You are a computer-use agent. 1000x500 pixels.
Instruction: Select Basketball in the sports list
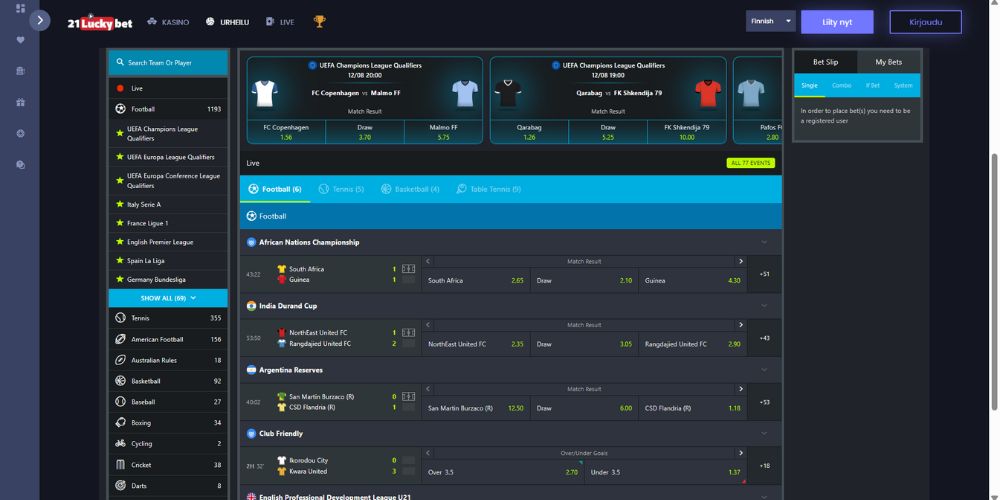[168, 381]
